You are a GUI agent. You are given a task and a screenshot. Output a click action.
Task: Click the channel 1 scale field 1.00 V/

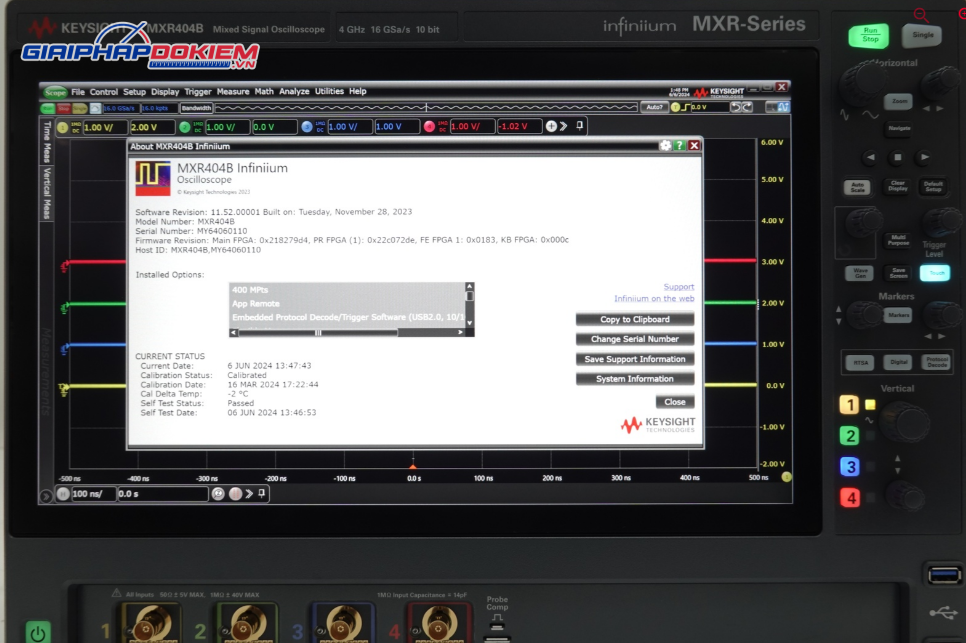[105, 127]
